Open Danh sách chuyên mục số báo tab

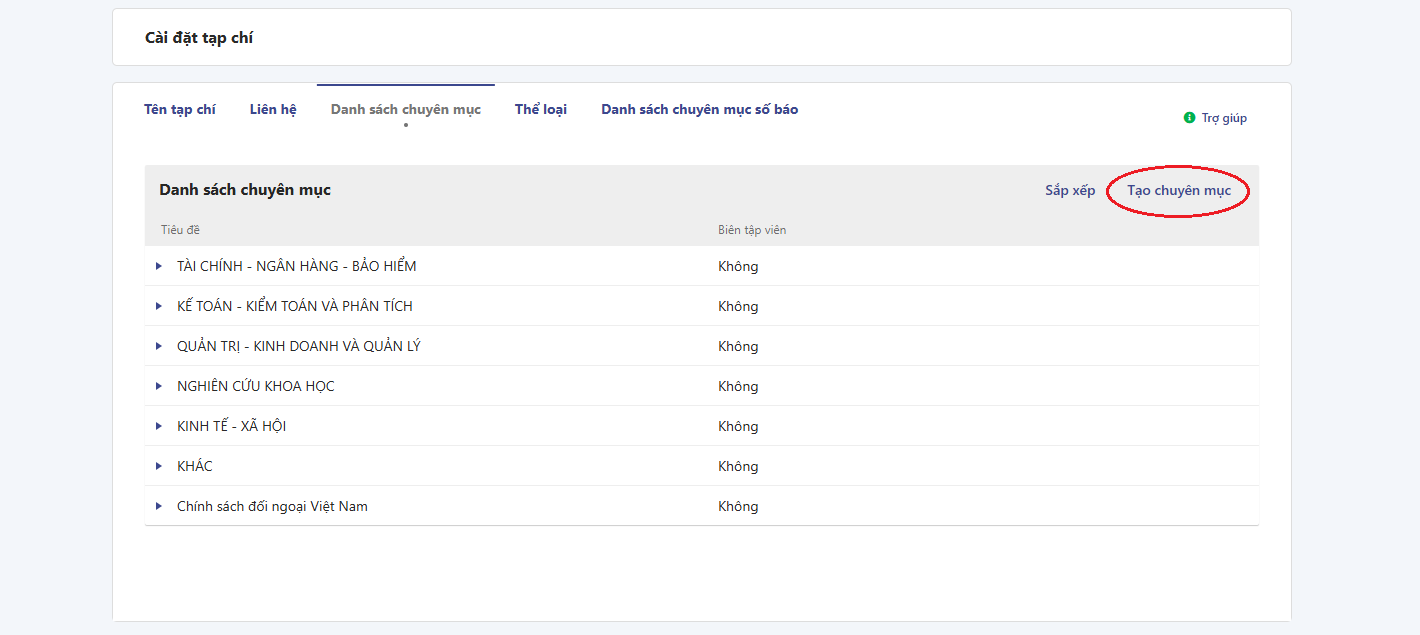699,109
